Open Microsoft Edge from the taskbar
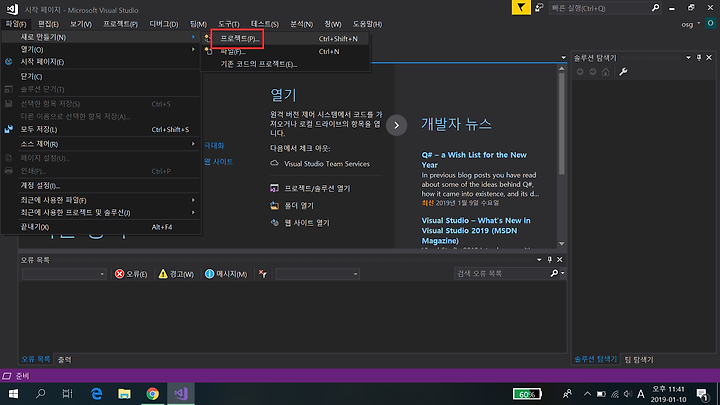720x405 pixels. 96,394
